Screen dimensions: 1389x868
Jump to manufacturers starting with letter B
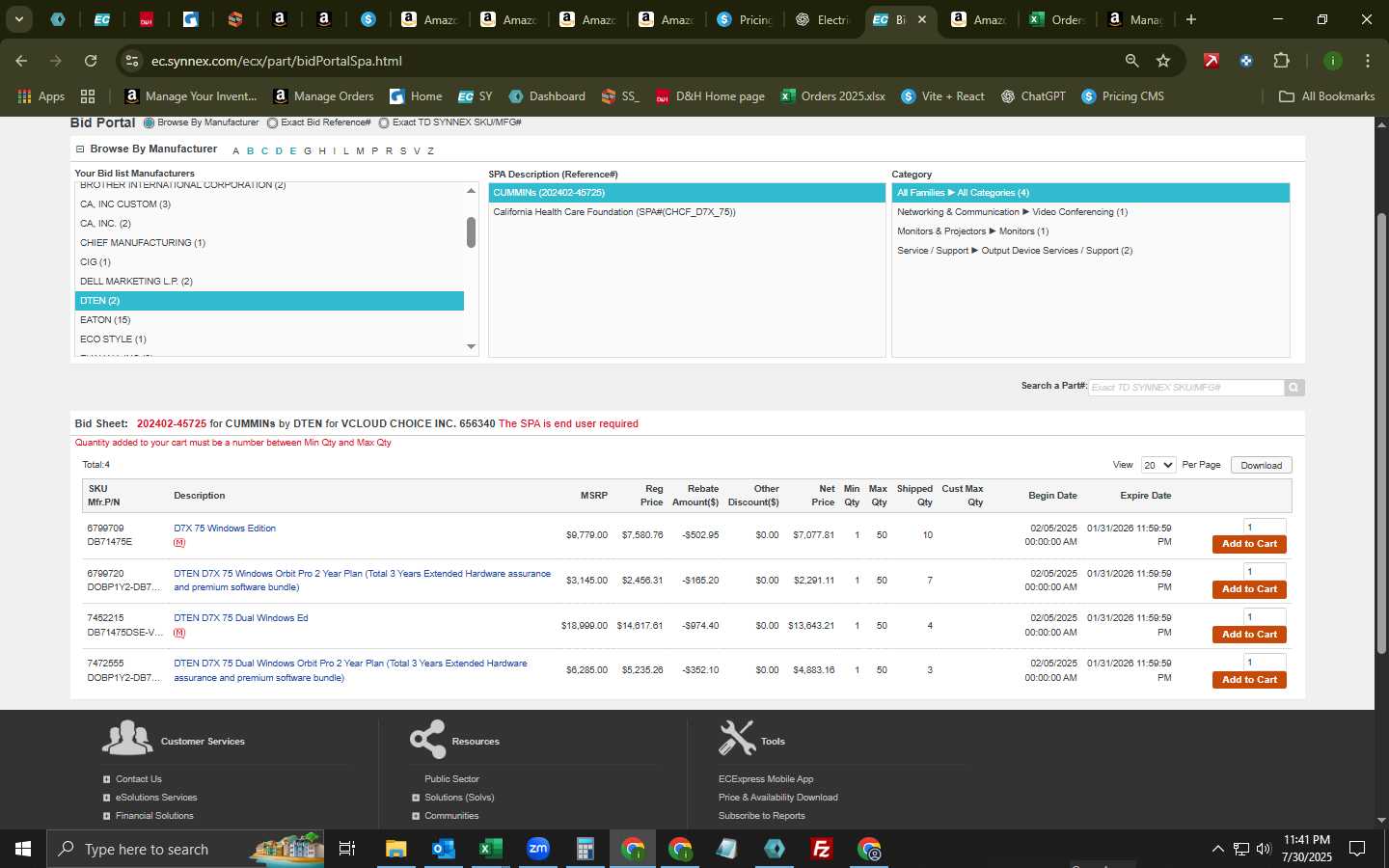click(x=250, y=151)
